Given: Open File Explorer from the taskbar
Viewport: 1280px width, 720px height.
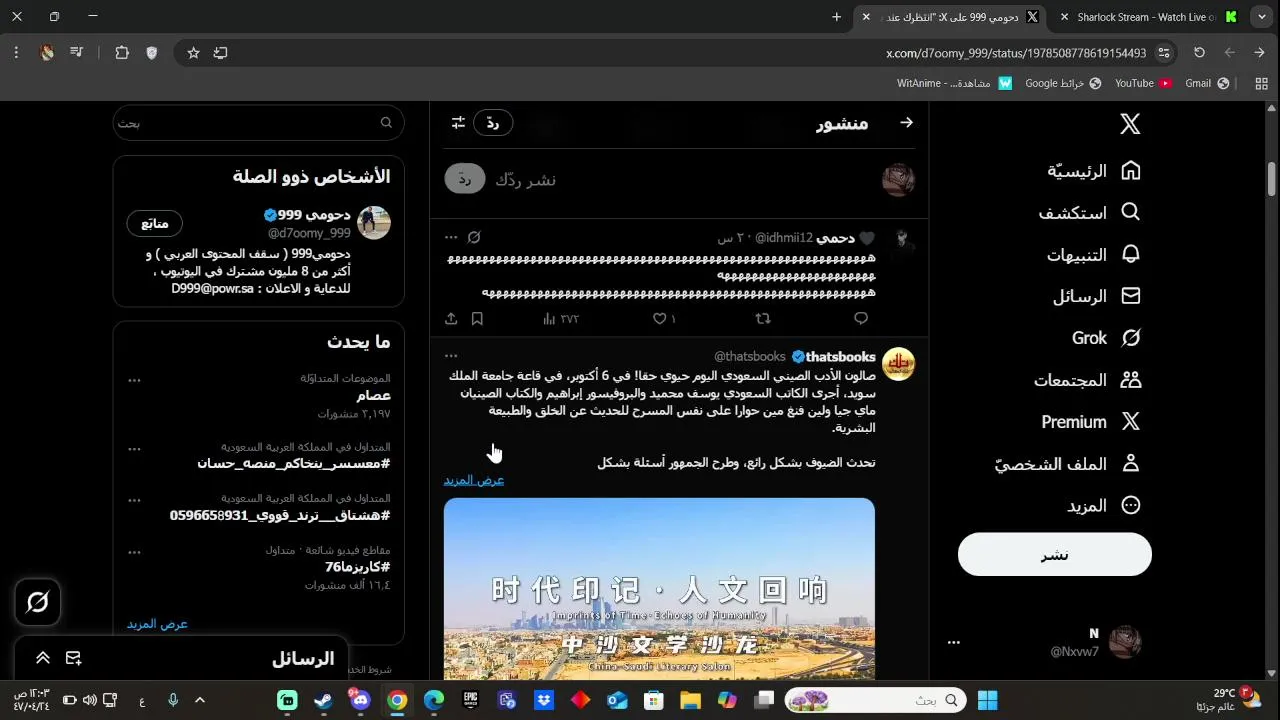Looking at the screenshot, I should point(690,700).
